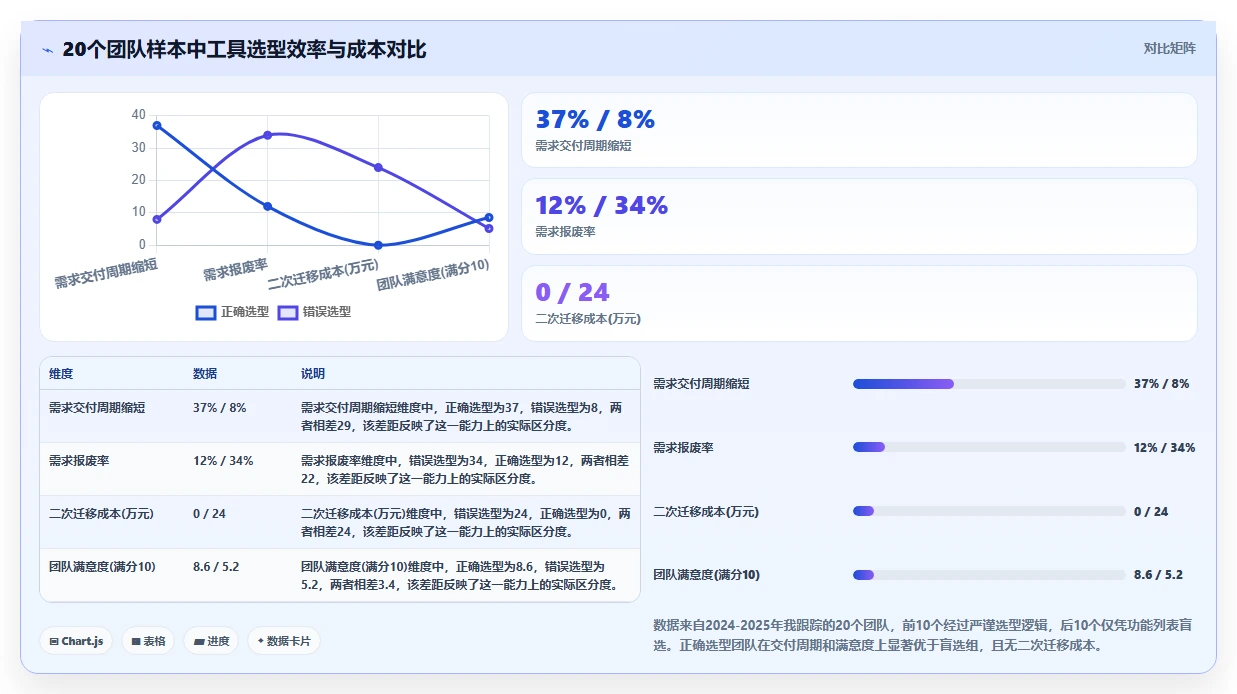Select the 进度 tag chip
The image size is (1237, 694).
[211, 641]
